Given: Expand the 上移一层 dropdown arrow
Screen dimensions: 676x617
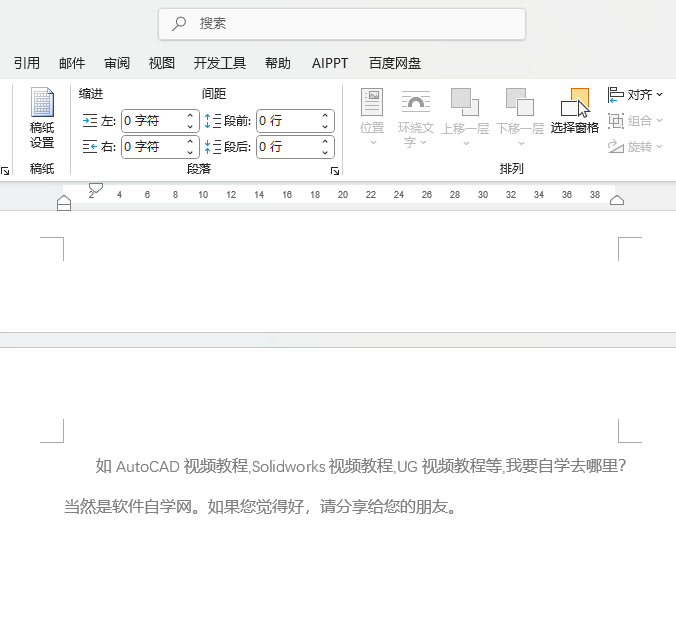Looking at the screenshot, I should [x=466, y=143].
